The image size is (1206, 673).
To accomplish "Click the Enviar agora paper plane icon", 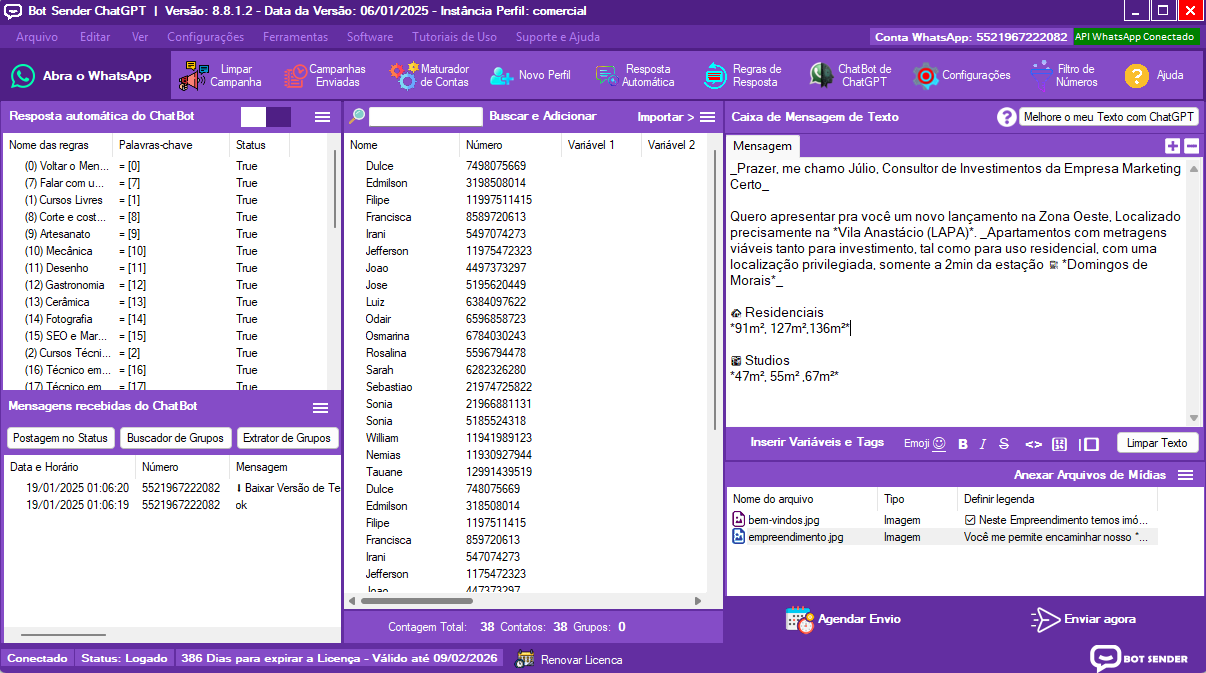I will tap(1045, 619).
